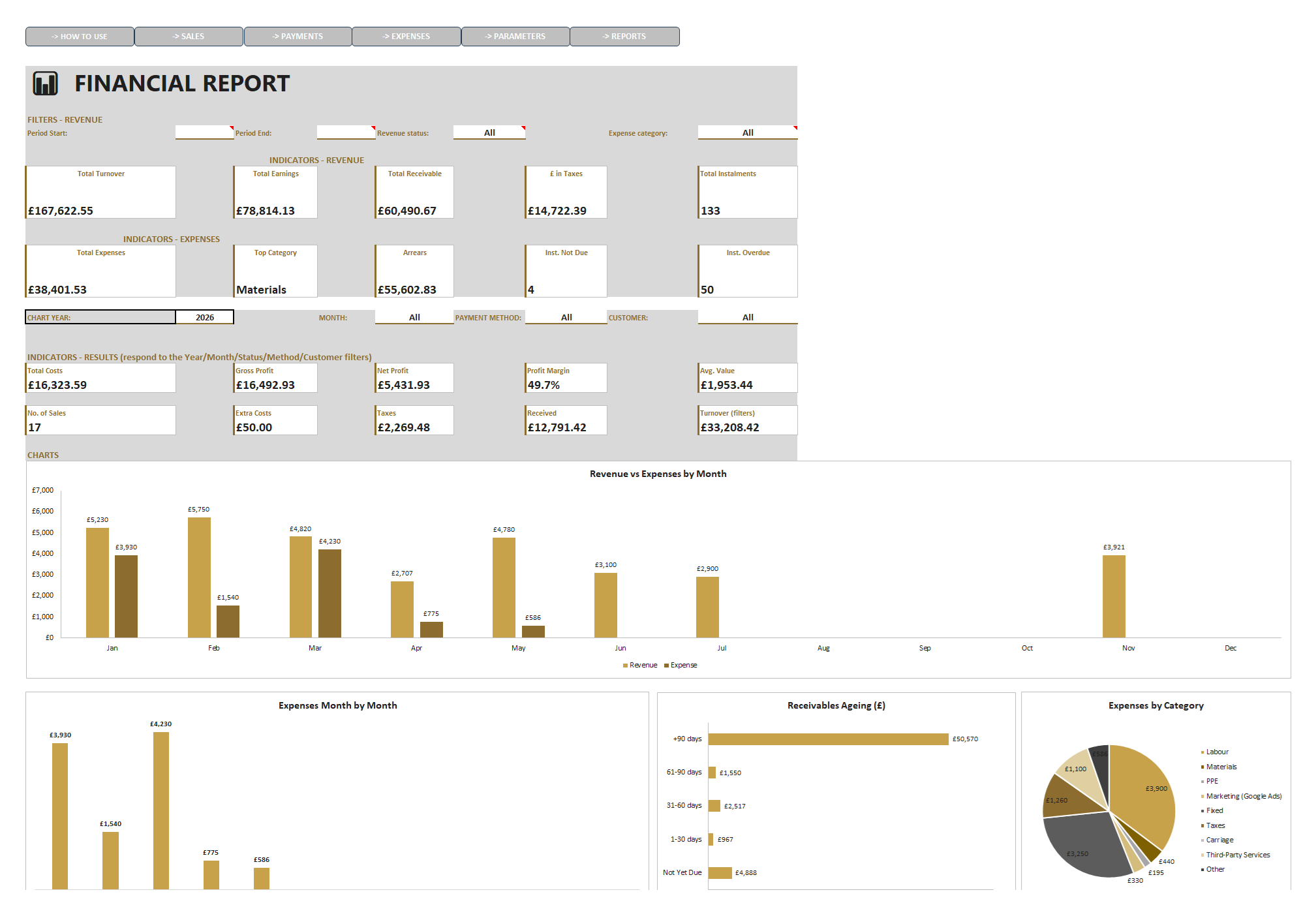Open the HOW TO USE navigation button
The width and height of the screenshot is (1316, 905).
80,37
